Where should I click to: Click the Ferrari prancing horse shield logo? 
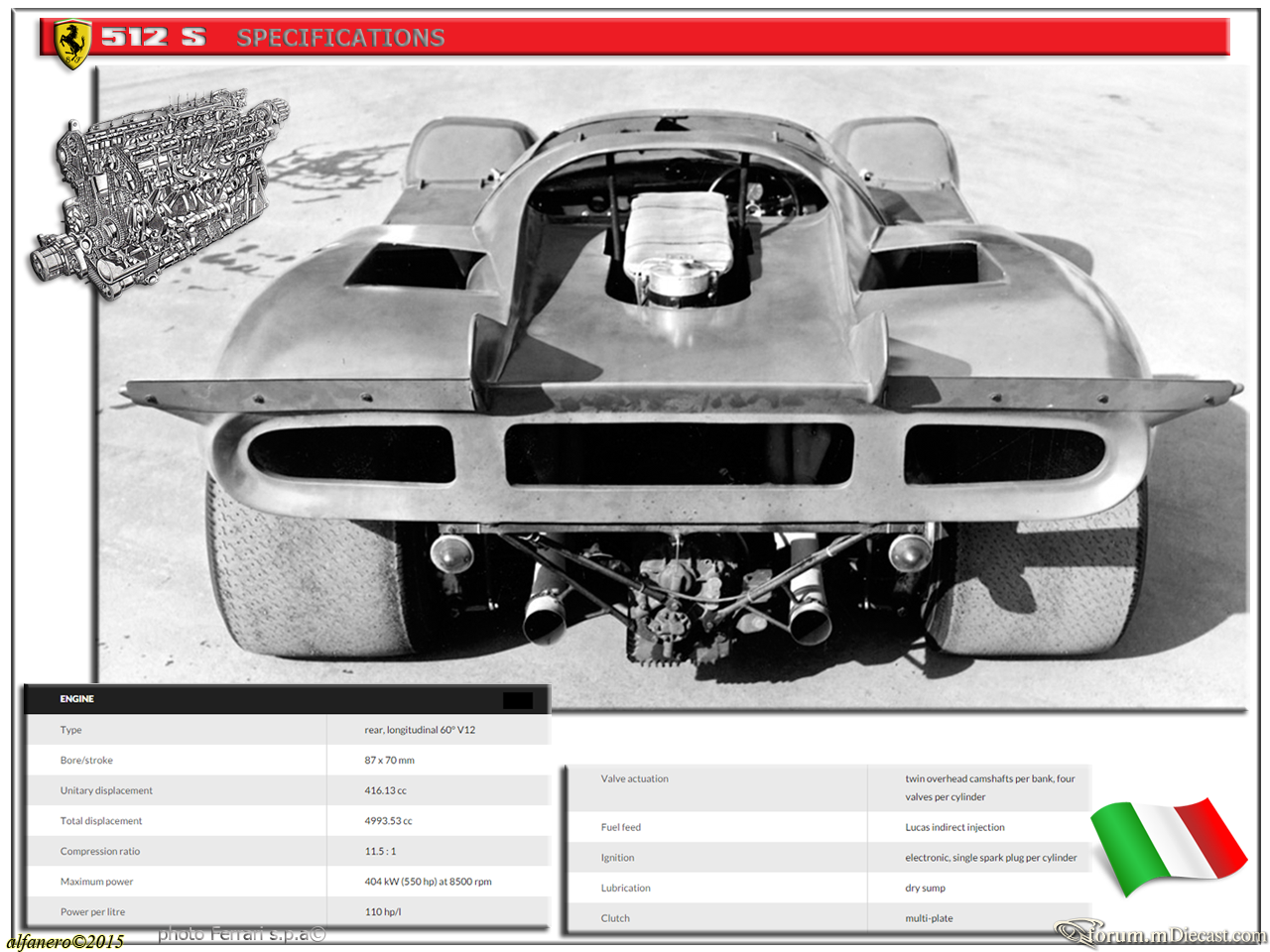click(x=72, y=45)
